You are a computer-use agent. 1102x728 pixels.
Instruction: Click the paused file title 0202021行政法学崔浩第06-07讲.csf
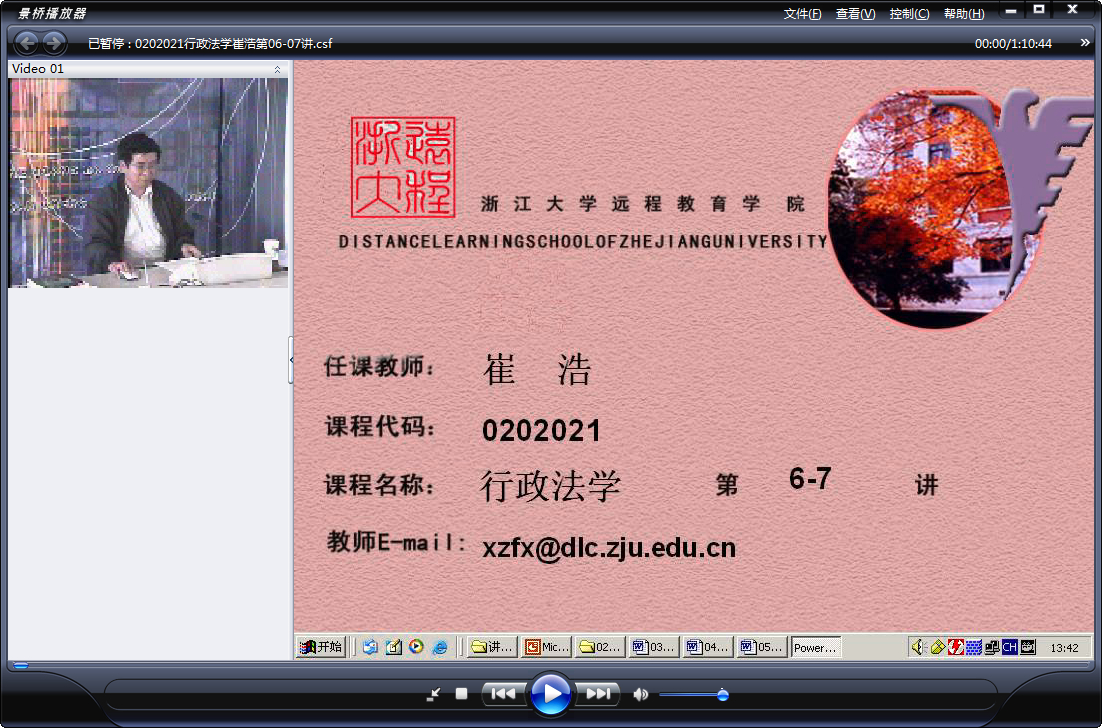pos(233,44)
